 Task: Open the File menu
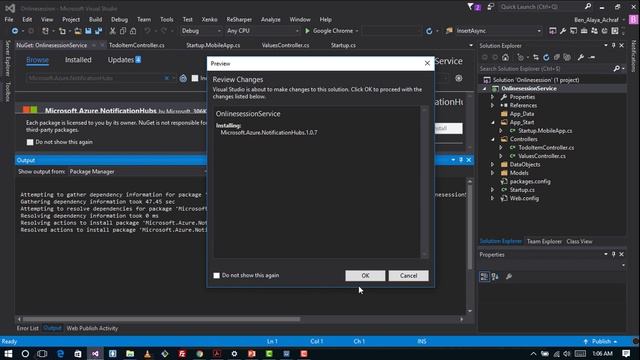tap(9, 19)
